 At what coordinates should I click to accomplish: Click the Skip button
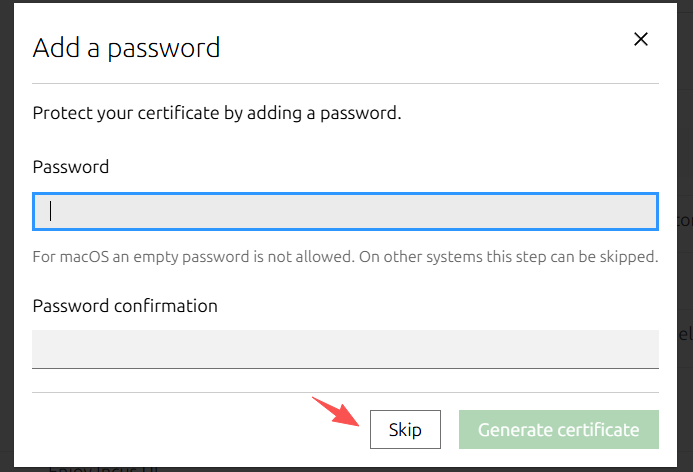405,429
